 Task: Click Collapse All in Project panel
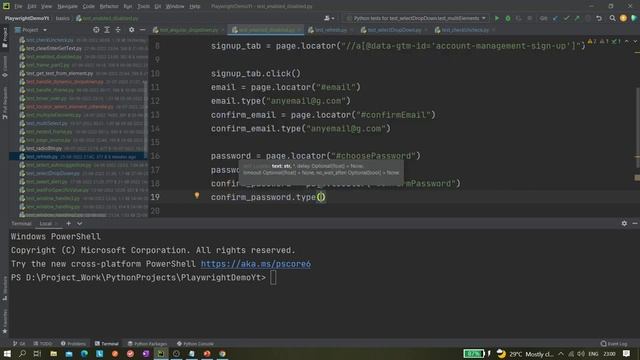(x=118, y=30)
